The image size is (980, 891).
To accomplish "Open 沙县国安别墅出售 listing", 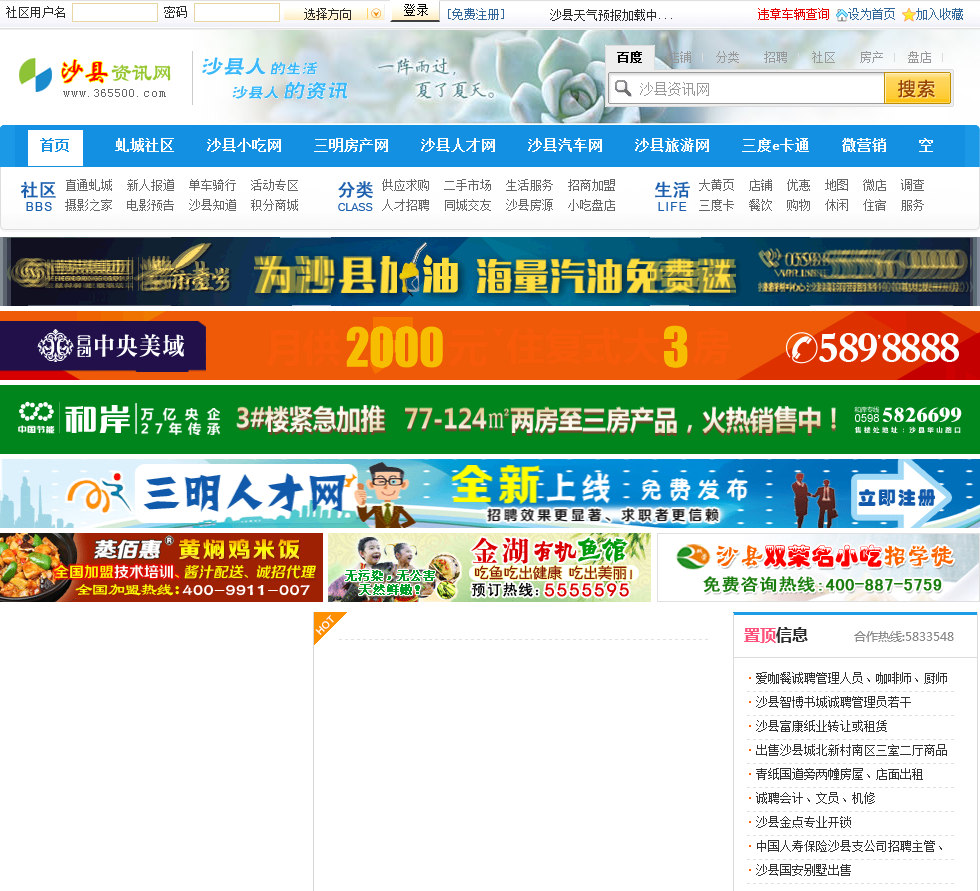I will coord(803,870).
